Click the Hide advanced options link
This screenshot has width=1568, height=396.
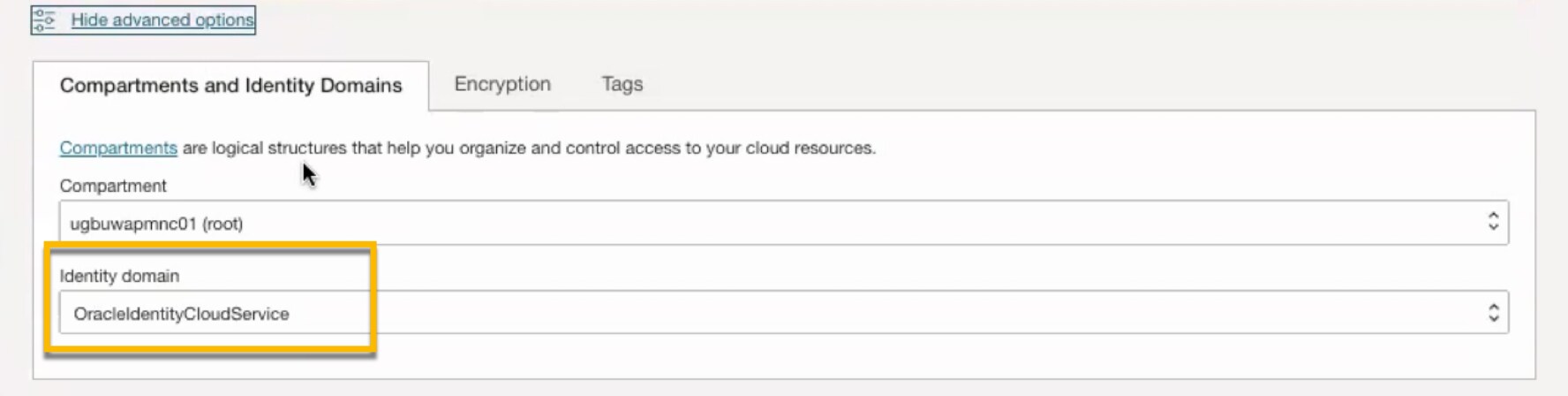(x=162, y=19)
